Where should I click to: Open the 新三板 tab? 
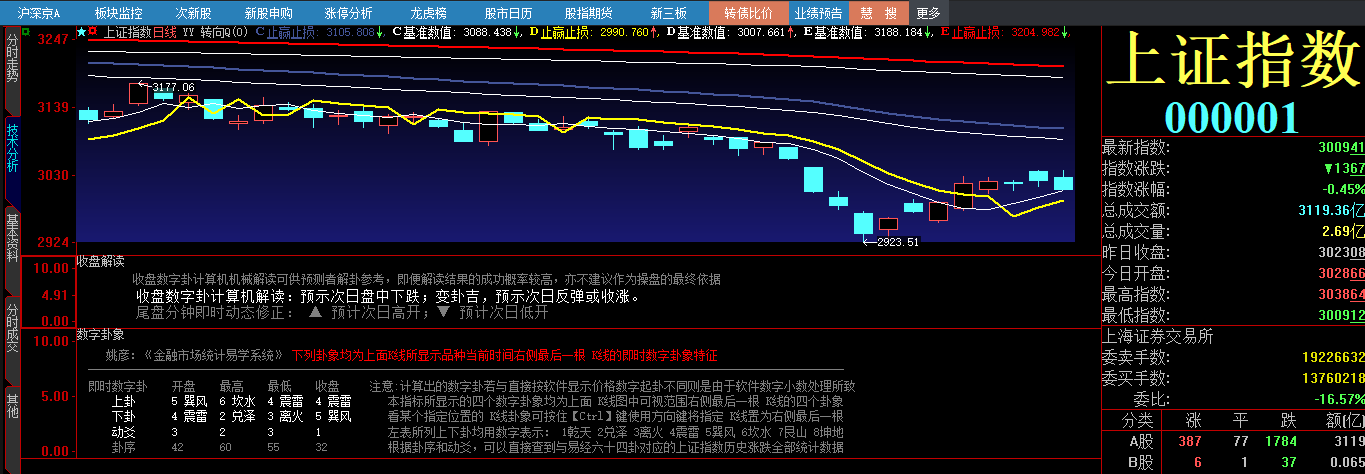[x=668, y=13]
